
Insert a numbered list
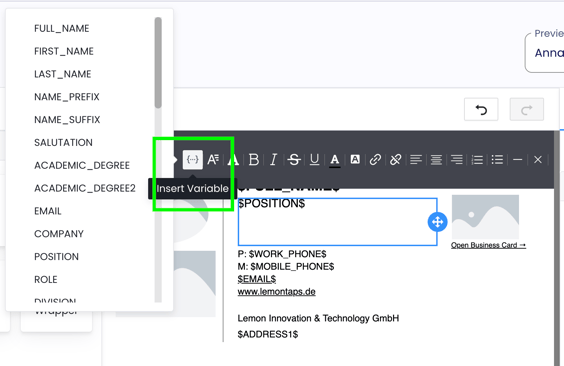tap(477, 159)
